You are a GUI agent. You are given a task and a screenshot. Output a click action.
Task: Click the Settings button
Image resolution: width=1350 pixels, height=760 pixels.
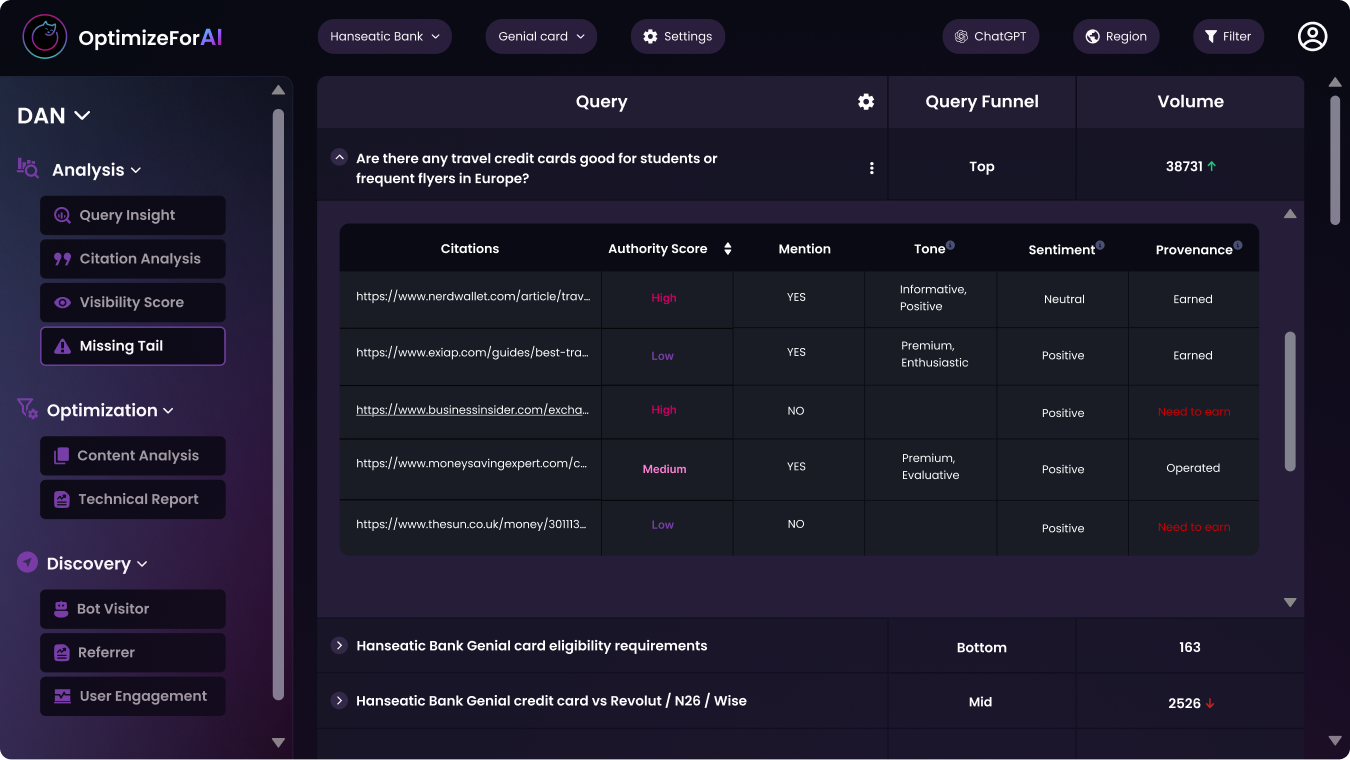pyautogui.click(x=678, y=37)
